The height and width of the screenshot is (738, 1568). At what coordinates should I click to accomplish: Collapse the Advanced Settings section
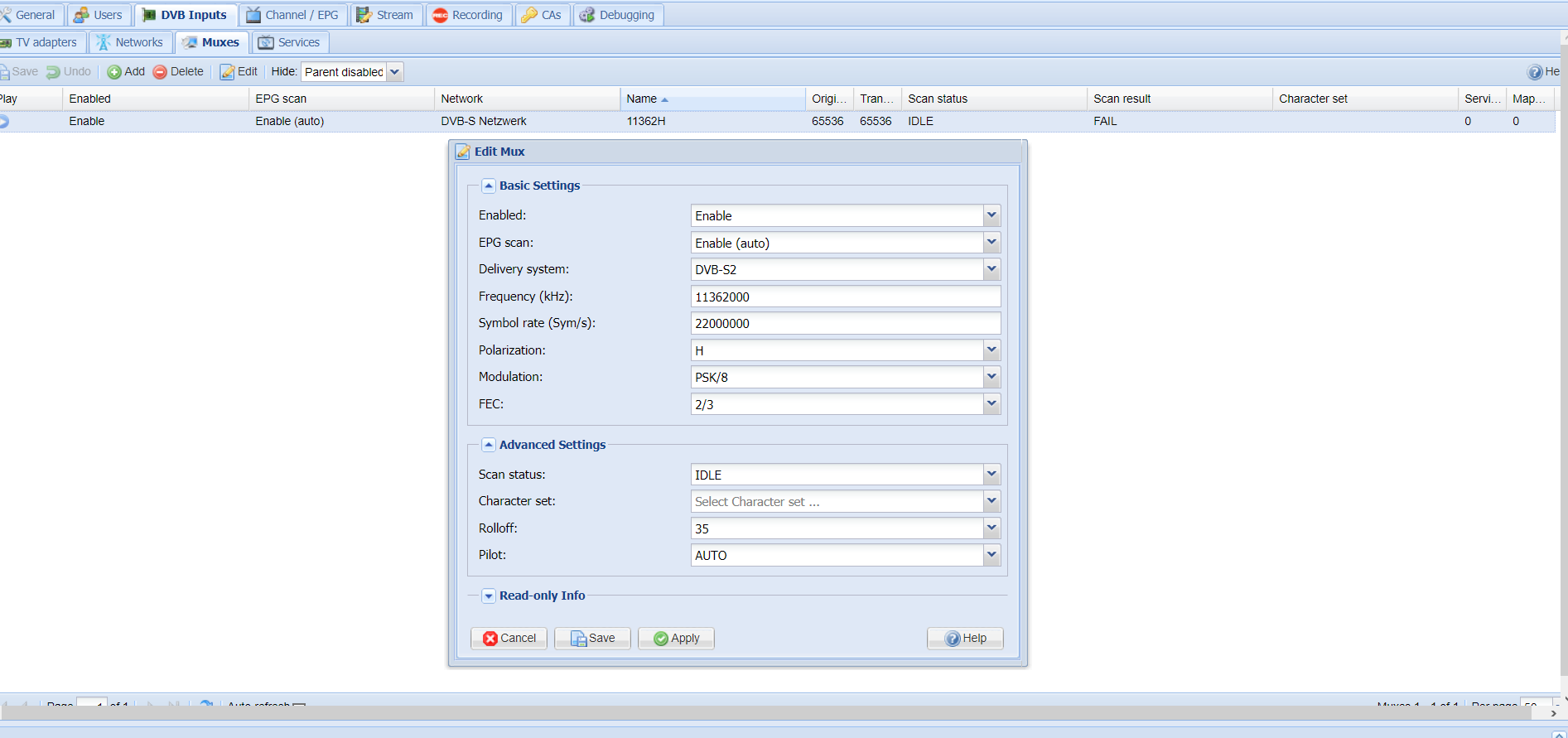(489, 445)
